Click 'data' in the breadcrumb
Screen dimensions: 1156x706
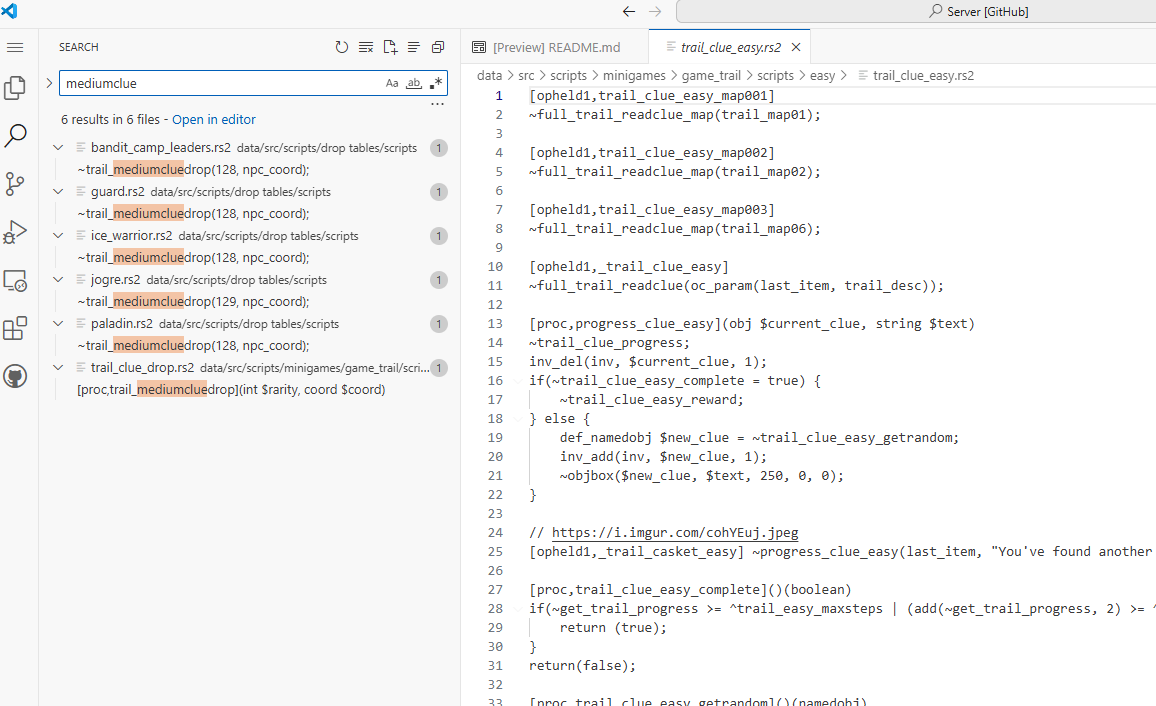(489, 75)
